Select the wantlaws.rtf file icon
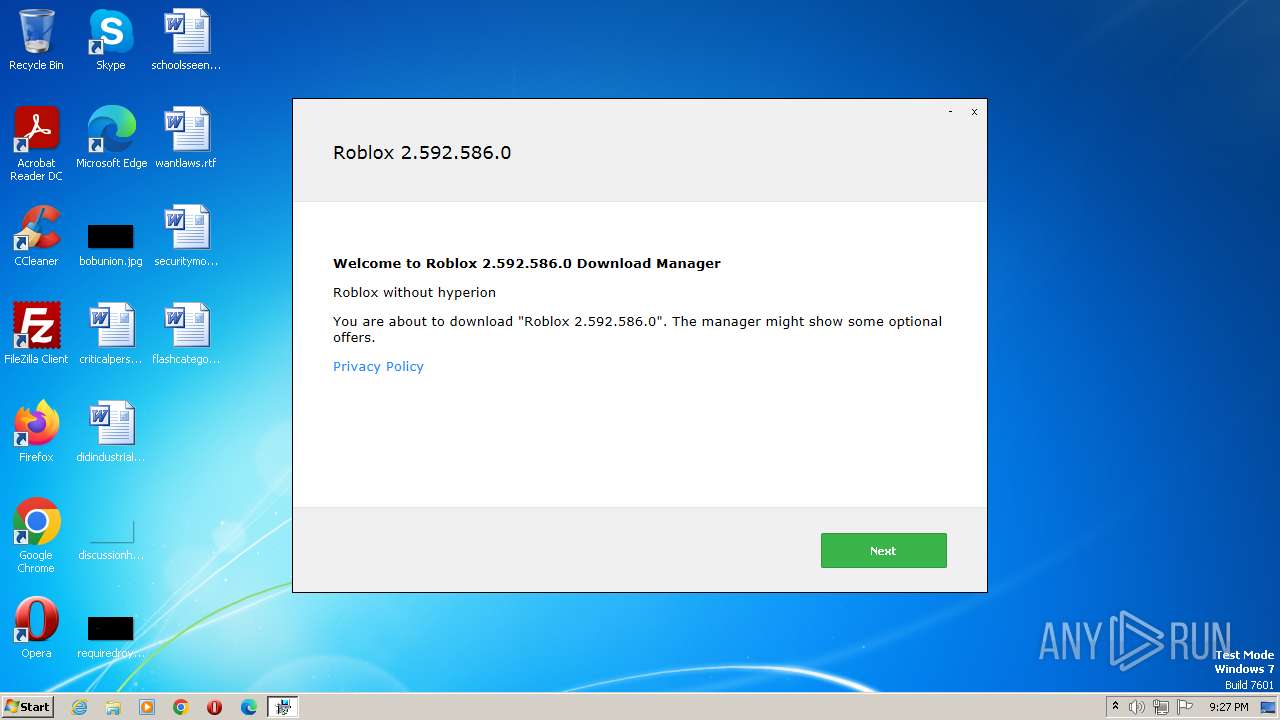1280x720 pixels. [186, 138]
